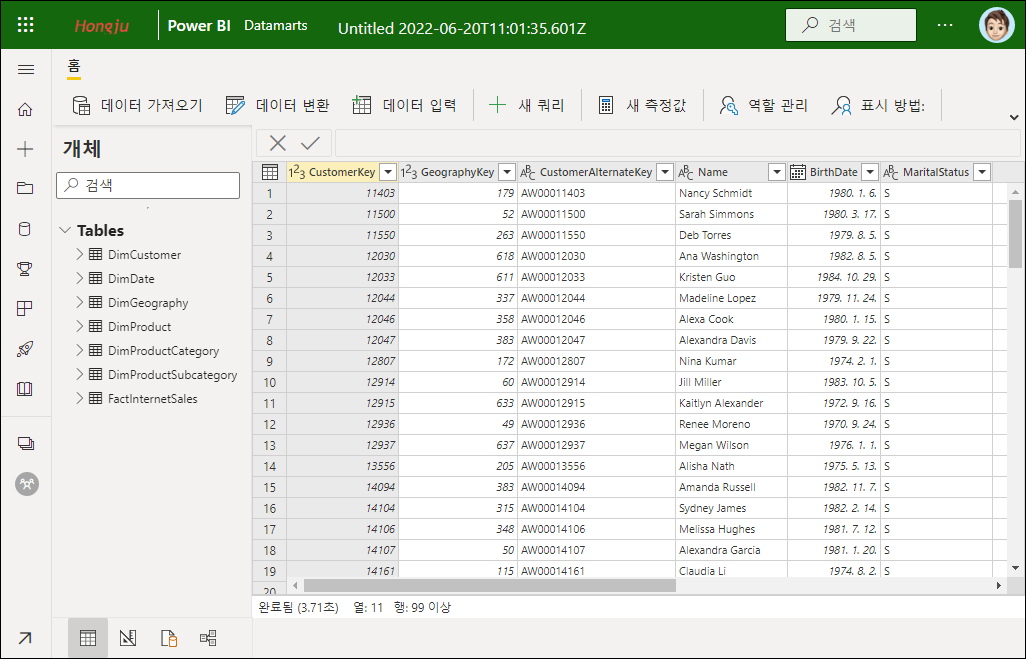Open BirthDate column filter dropdown
Image resolution: width=1026 pixels, height=659 pixels.
tap(870, 172)
